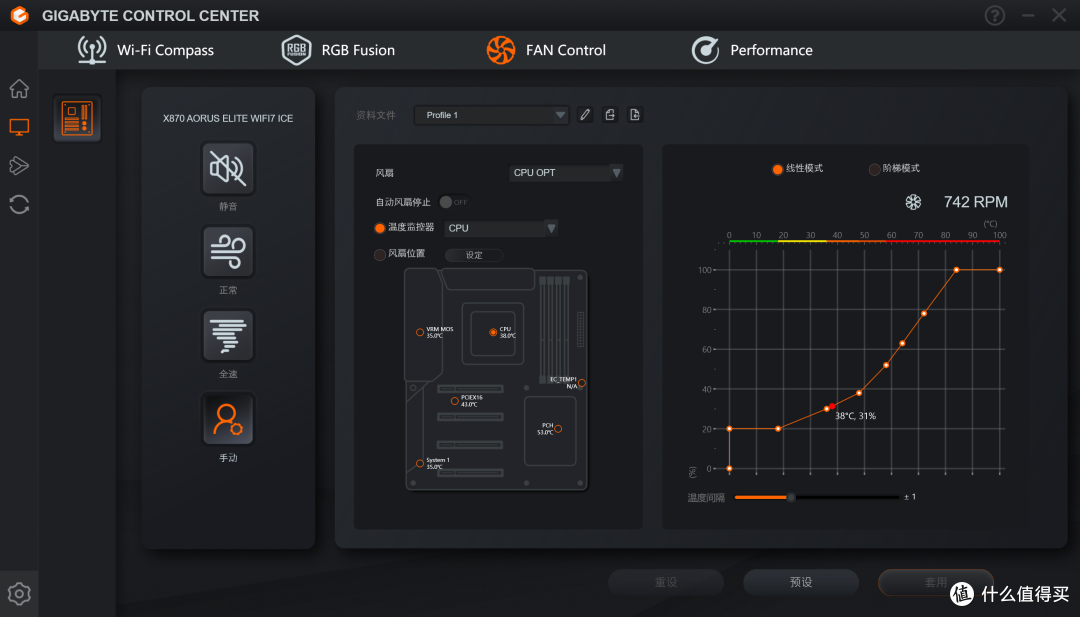Click the fan snowflake icon near RPM

point(913,202)
